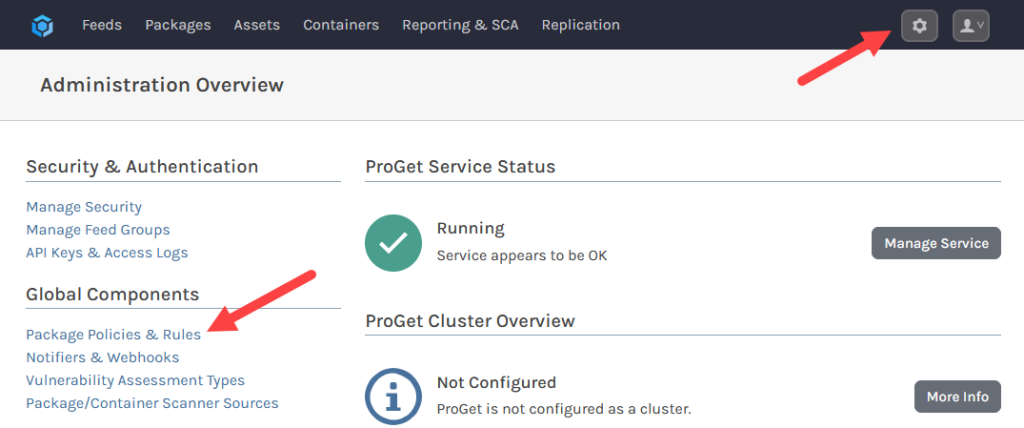Select Assets in the navigation bar
Image resolution: width=1024 pixels, height=428 pixels.
click(x=257, y=25)
